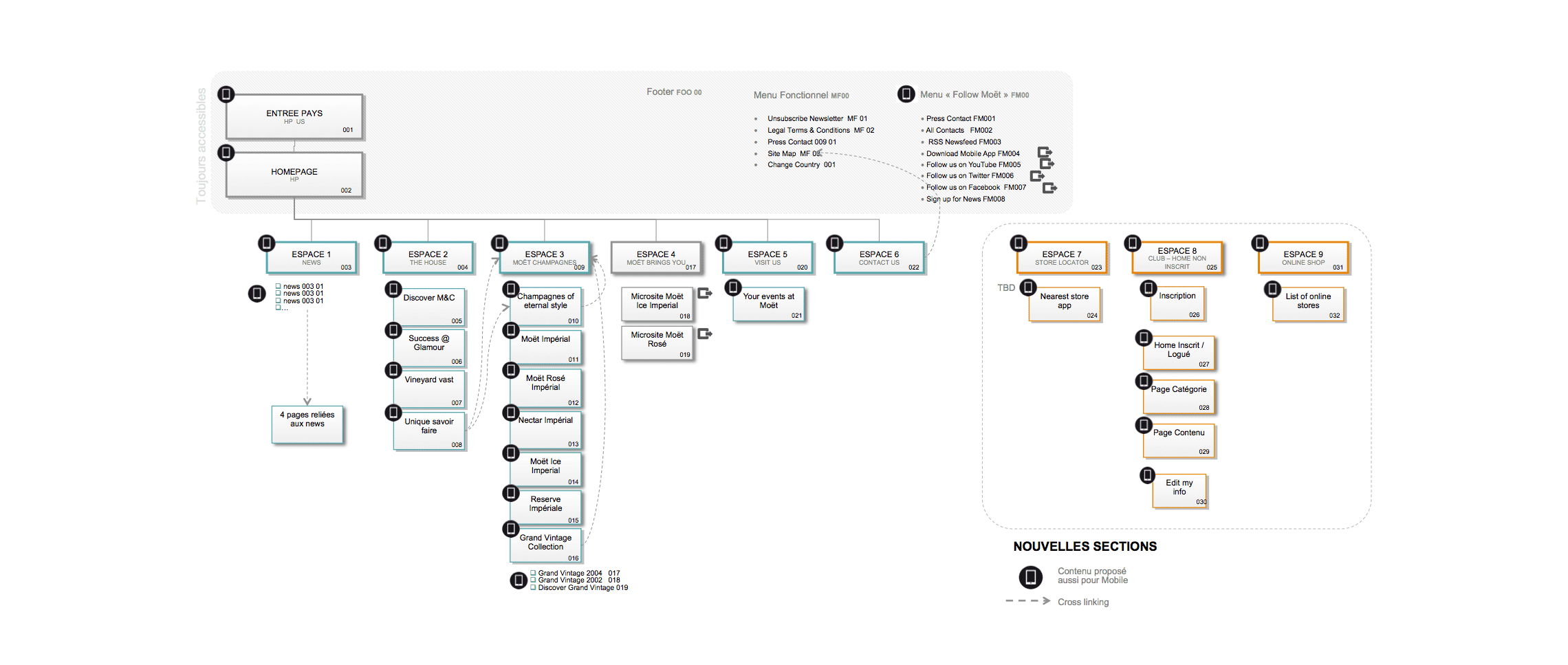
Task: Click the mobile icon on HOMEPAGE box
Action: tap(226, 153)
